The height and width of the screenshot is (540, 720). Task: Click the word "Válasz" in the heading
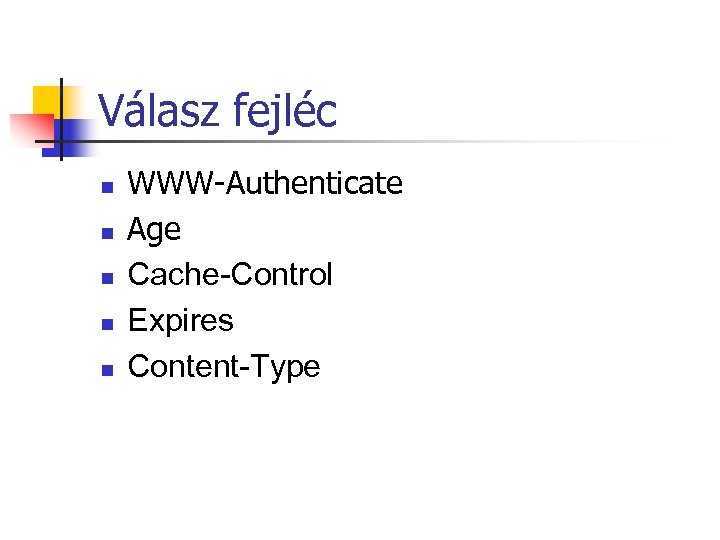click(x=158, y=111)
